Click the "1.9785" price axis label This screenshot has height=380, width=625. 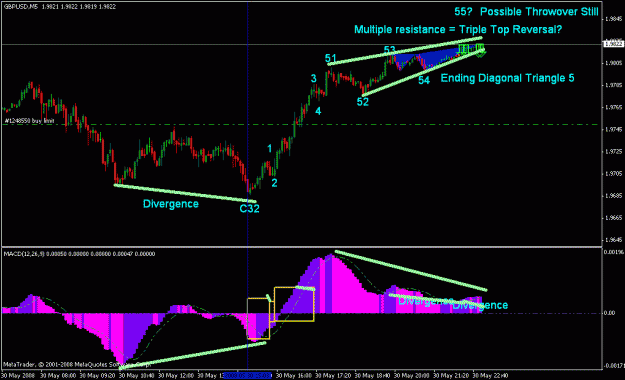tap(613, 85)
